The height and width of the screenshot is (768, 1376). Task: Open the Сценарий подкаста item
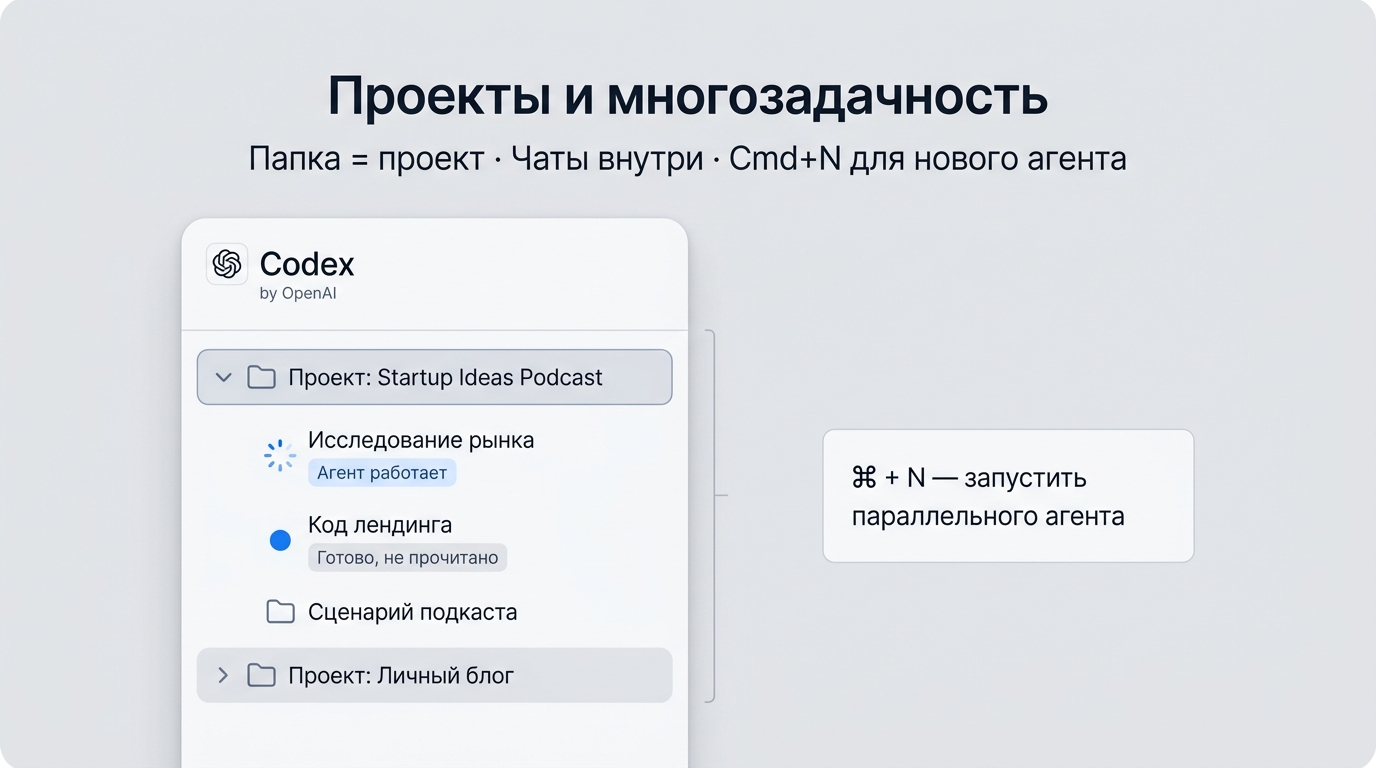pyautogui.click(x=413, y=612)
